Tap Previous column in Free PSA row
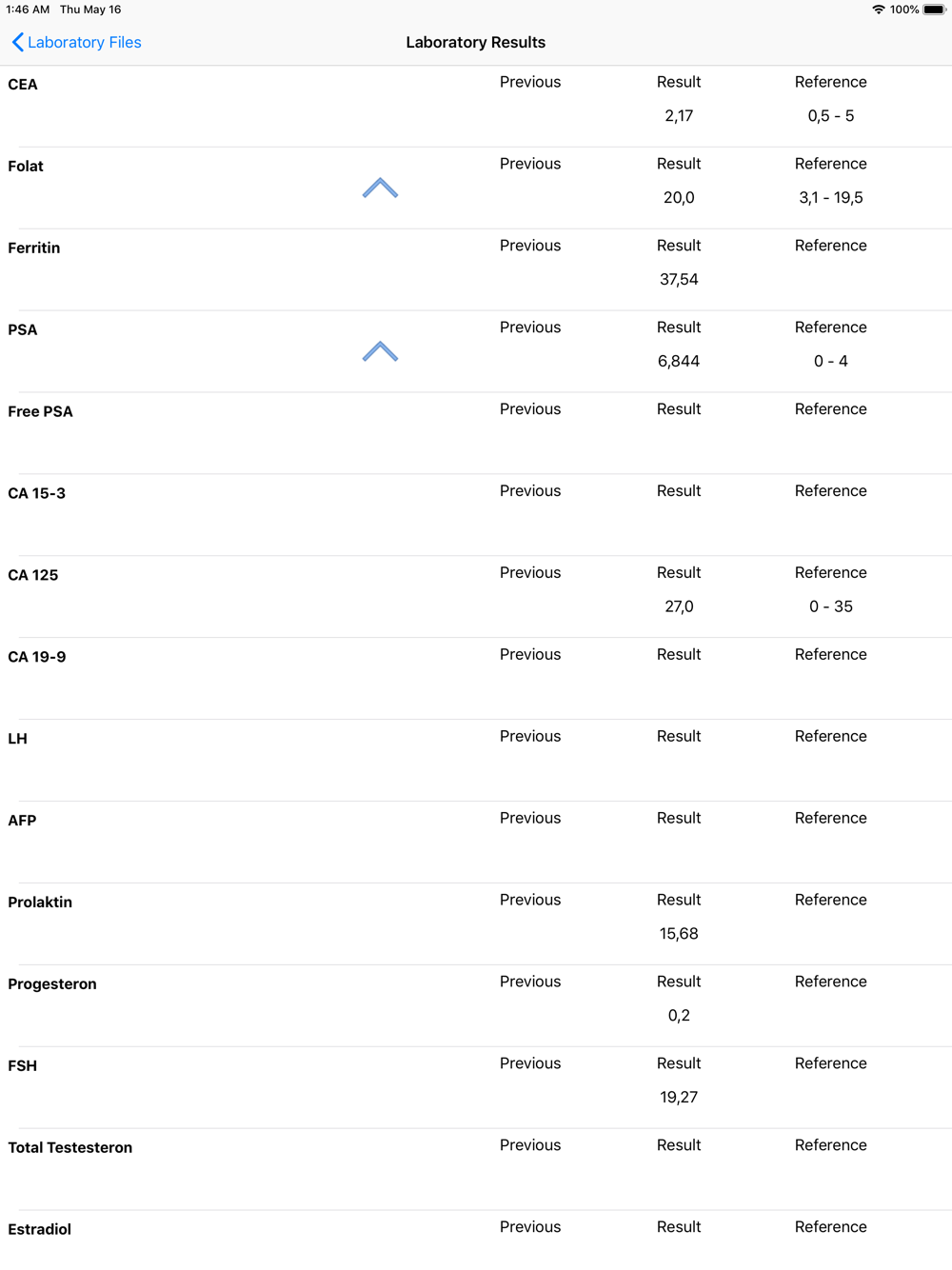 530,409
